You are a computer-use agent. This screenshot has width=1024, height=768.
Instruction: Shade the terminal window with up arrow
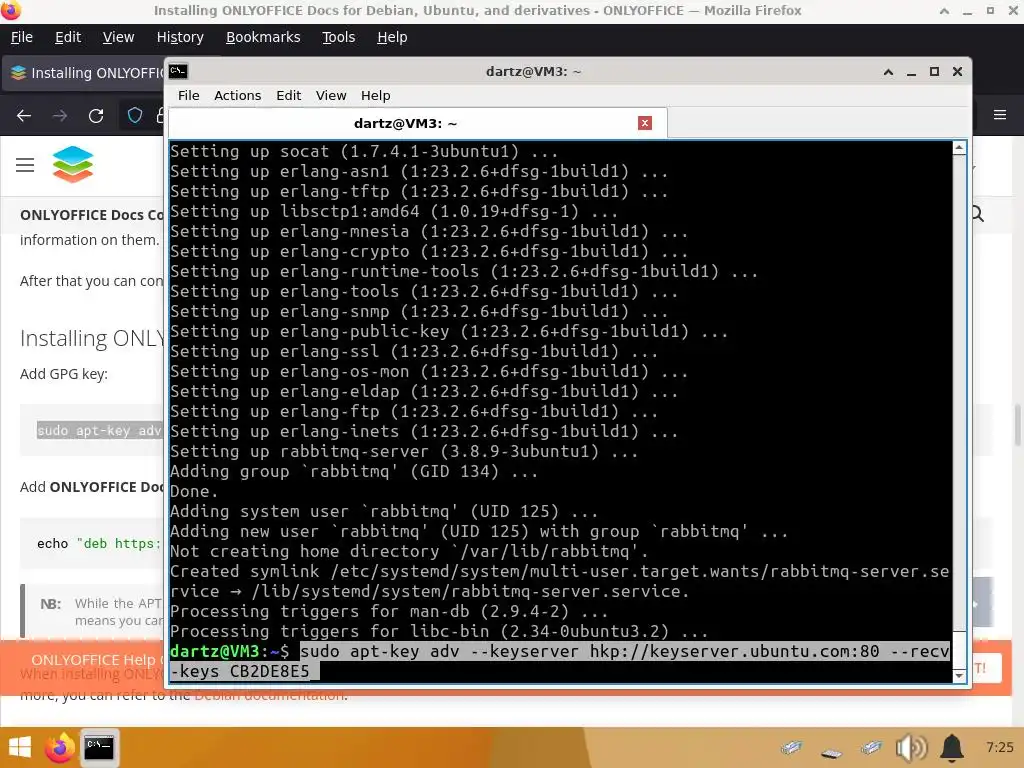pos(888,72)
